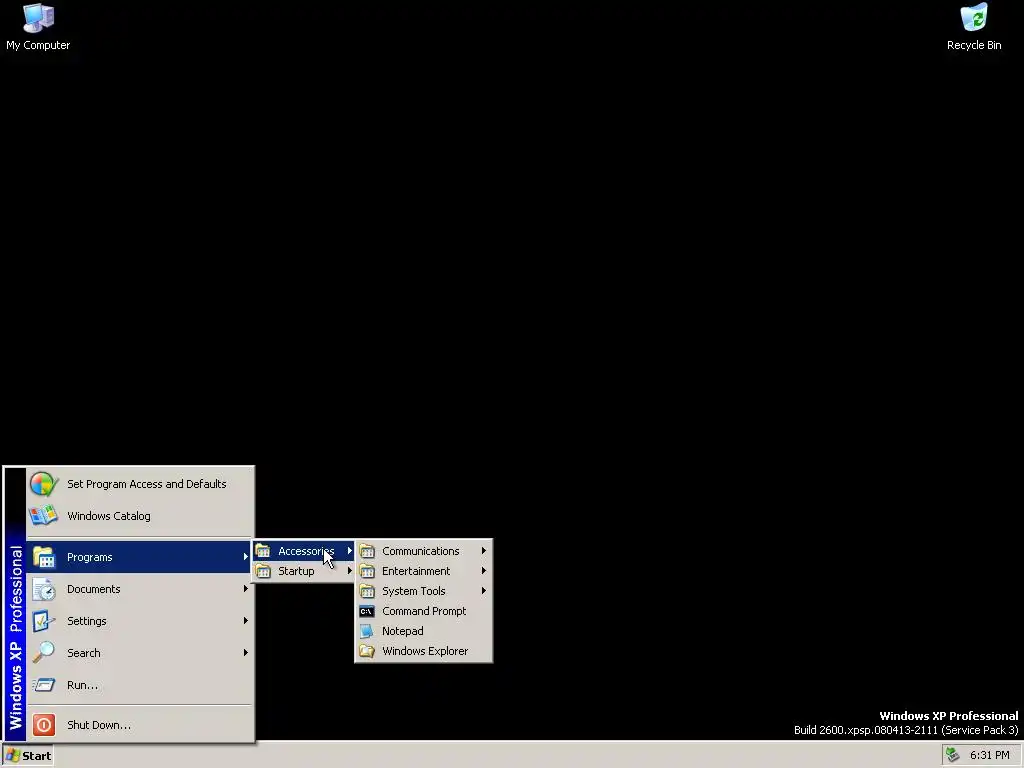Click the red Shut Down power icon

tap(44, 725)
